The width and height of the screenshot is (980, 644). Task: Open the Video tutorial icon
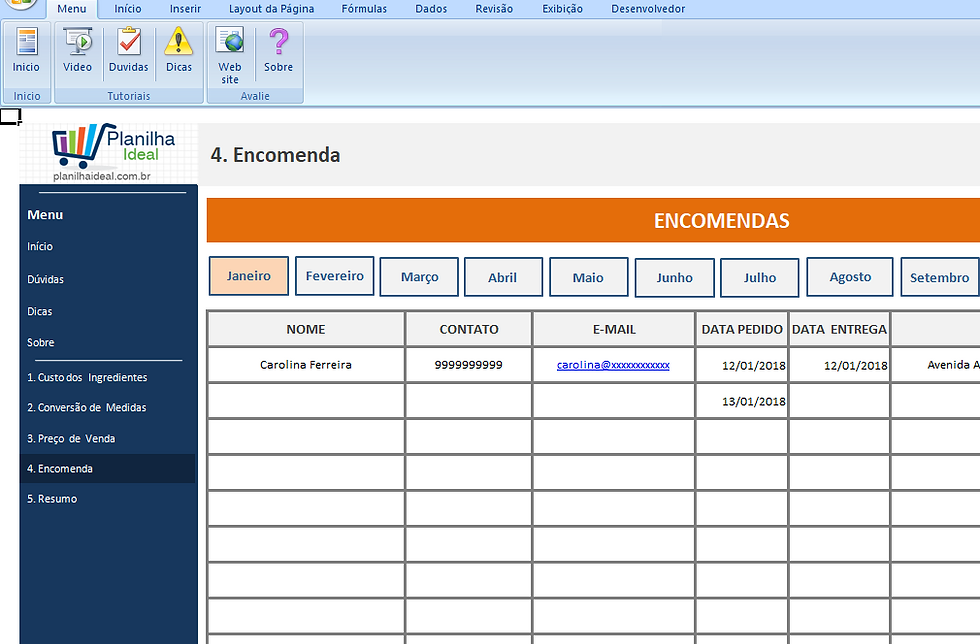click(x=78, y=50)
